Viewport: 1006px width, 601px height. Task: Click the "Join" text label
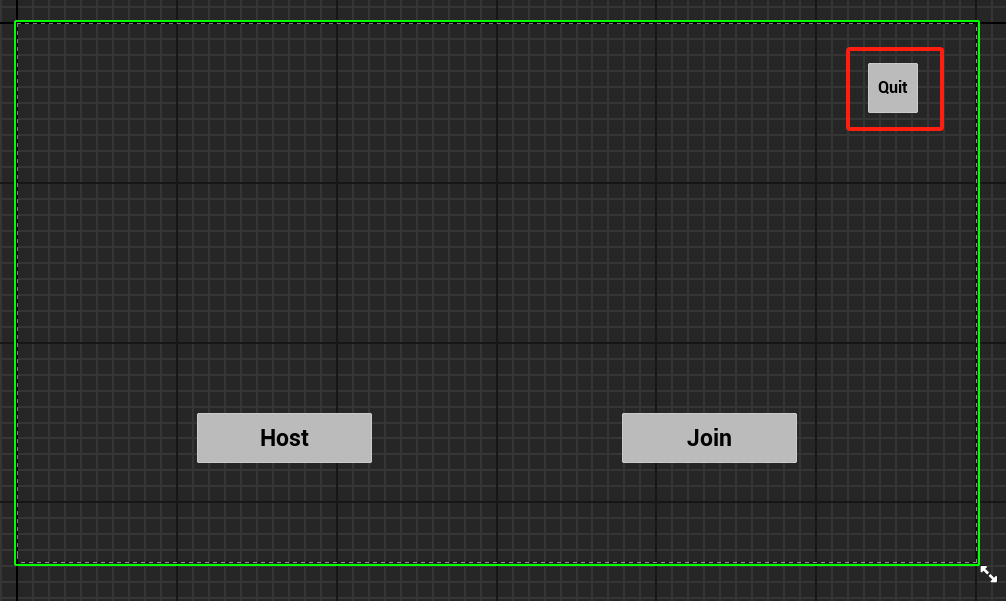click(709, 438)
